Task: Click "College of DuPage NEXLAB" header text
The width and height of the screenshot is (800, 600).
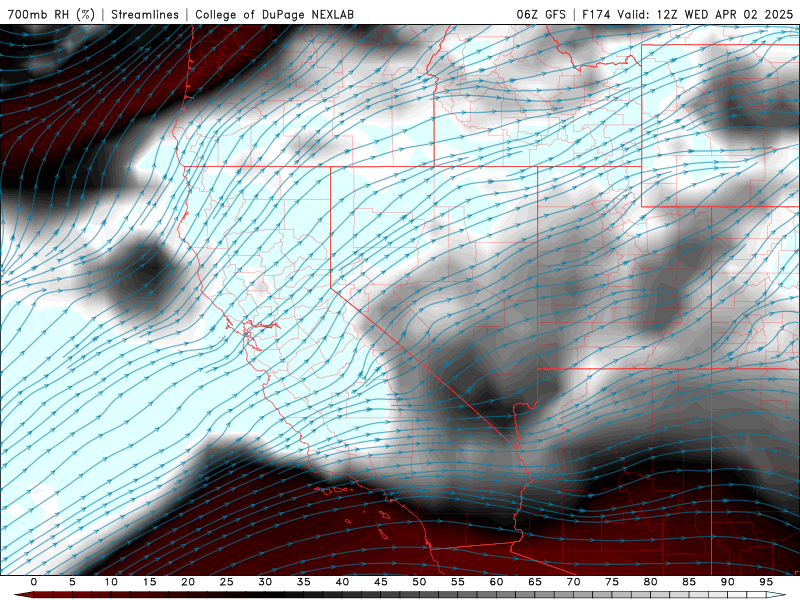Action: 274,14
